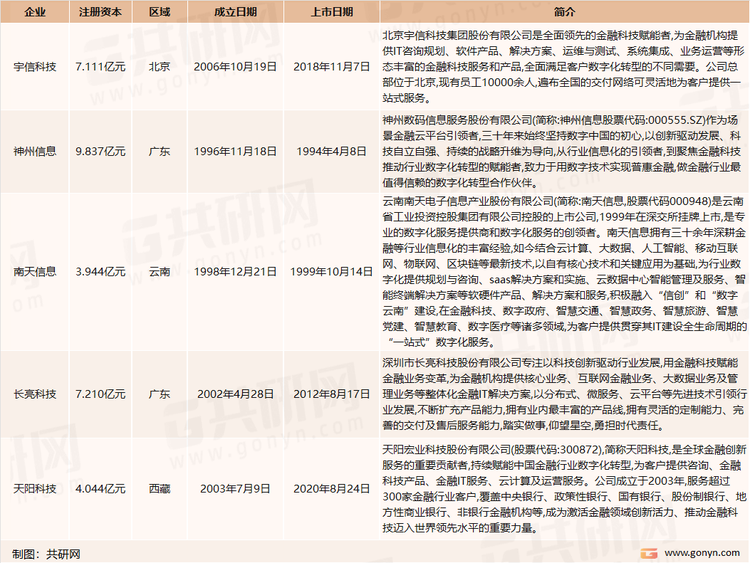The width and height of the screenshot is (750, 563).
Task: Click the orange 共研网 logo icon
Action: pos(649,553)
